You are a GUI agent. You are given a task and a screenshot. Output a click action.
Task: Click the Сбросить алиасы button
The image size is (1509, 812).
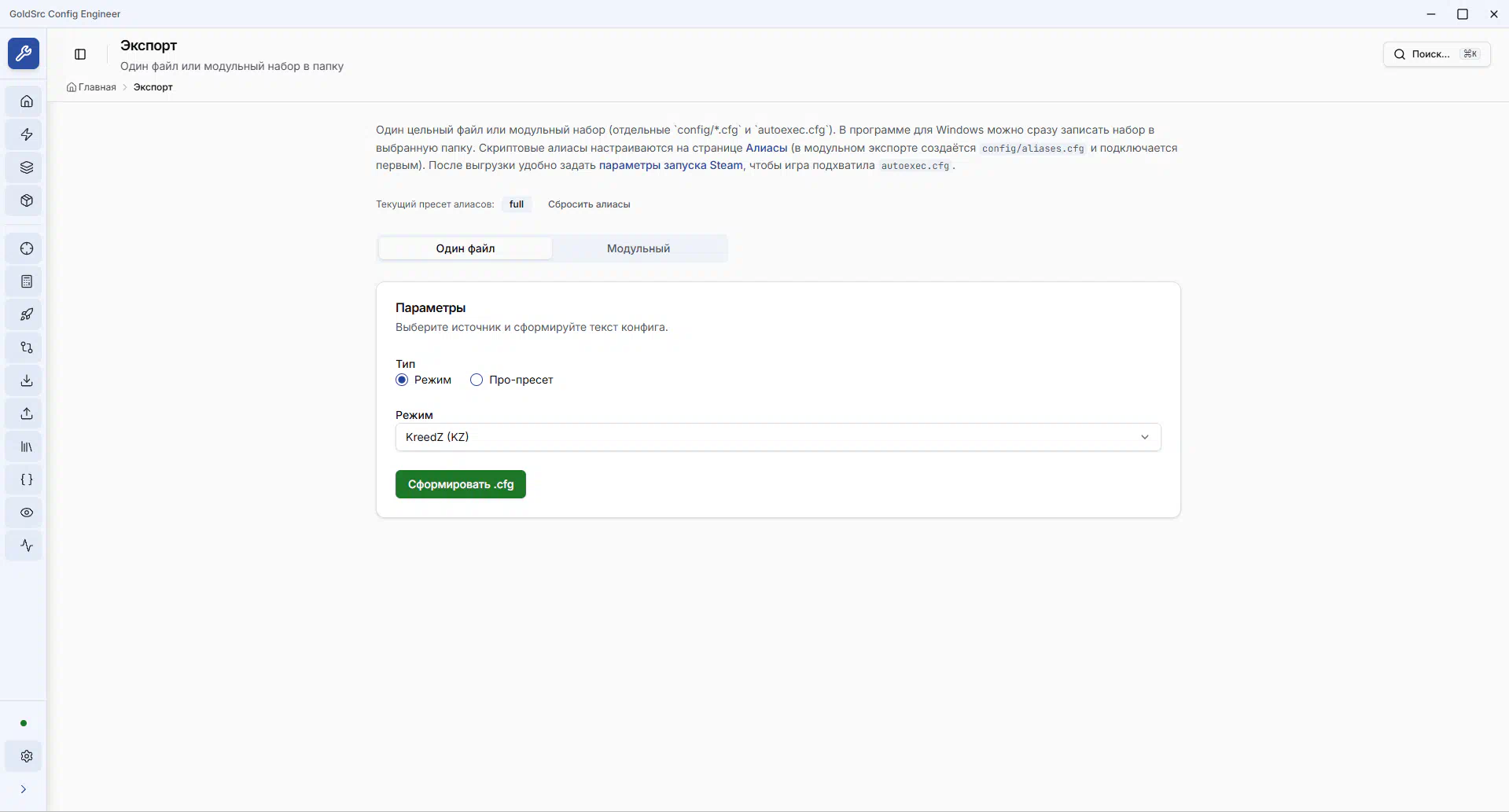pyautogui.click(x=588, y=204)
